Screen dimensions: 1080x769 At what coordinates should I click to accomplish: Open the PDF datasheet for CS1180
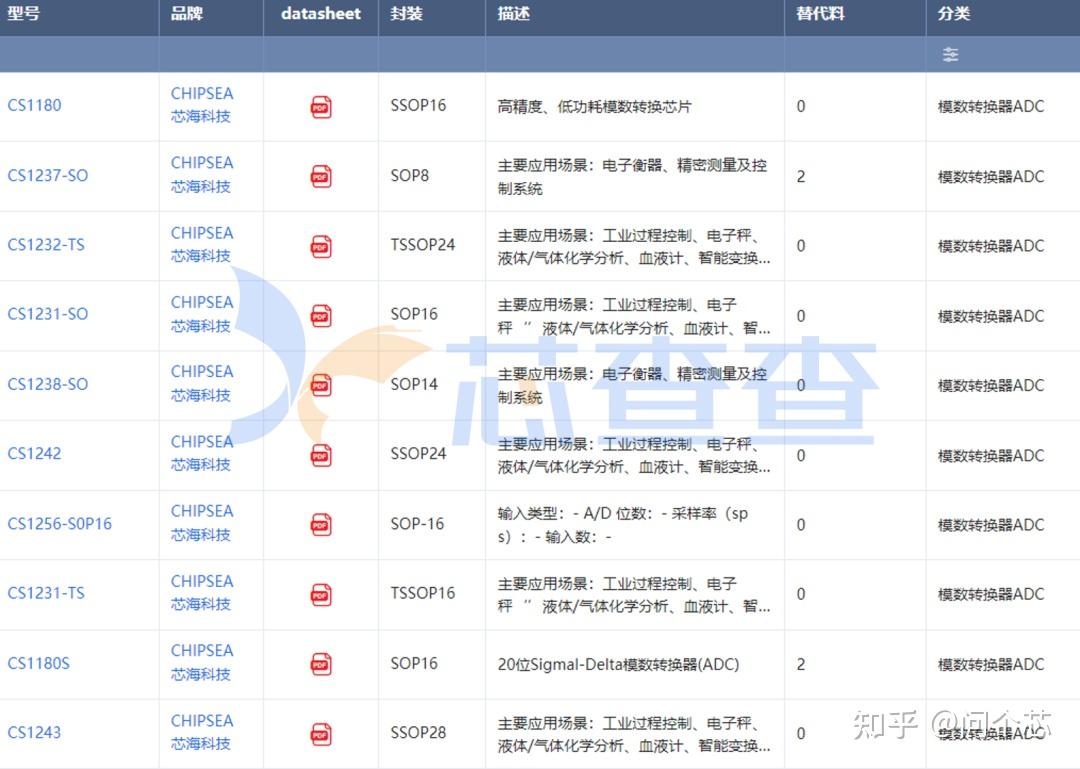pos(320,105)
